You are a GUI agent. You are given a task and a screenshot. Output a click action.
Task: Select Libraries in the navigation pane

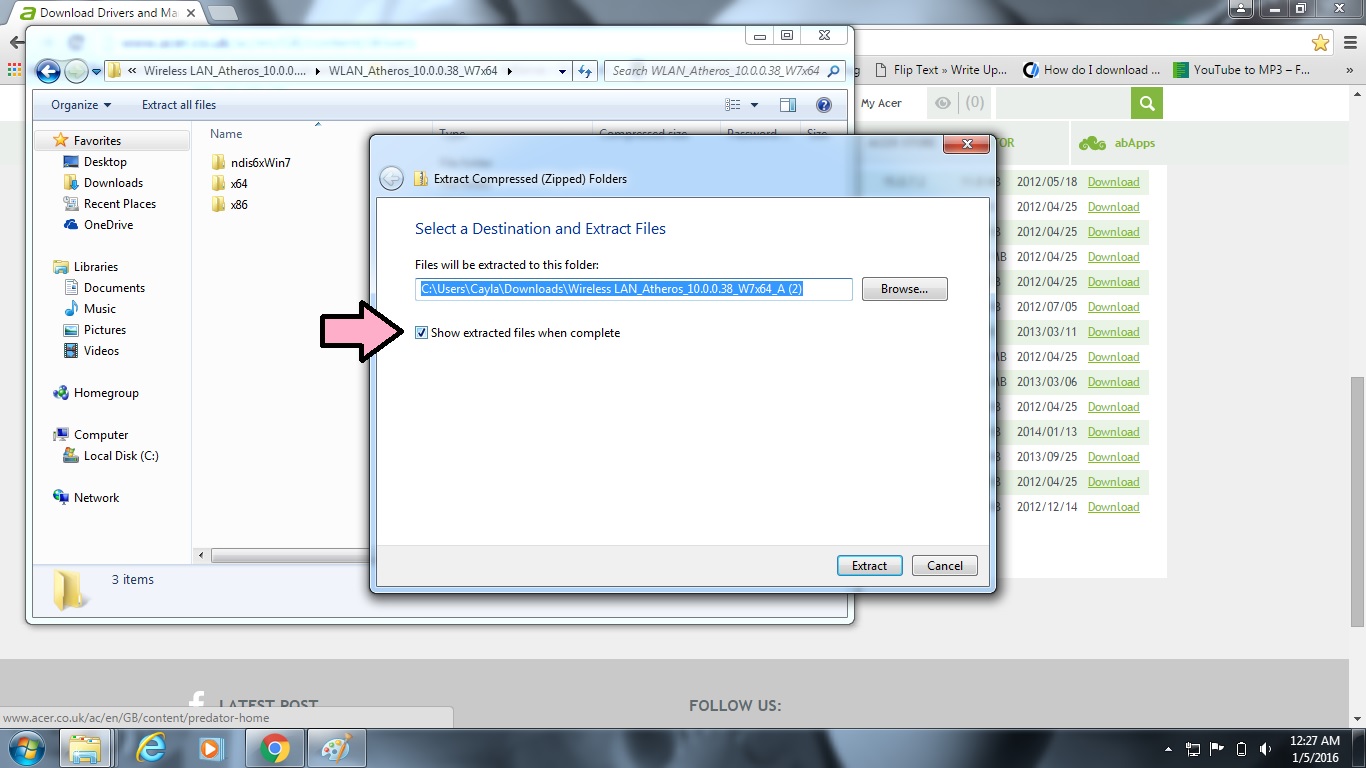pos(95,267)
